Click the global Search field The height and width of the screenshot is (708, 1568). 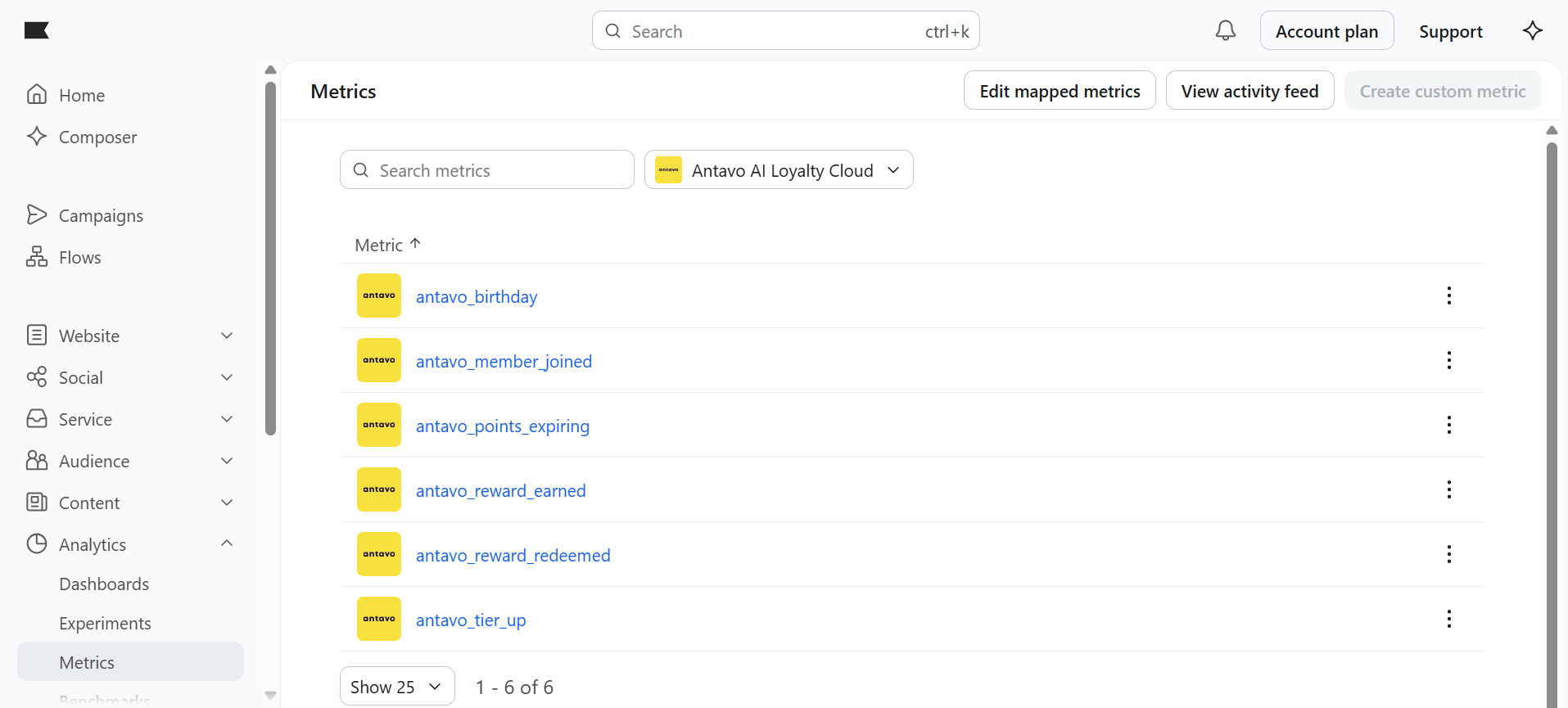pyautogui.click(x=786, y=30)
